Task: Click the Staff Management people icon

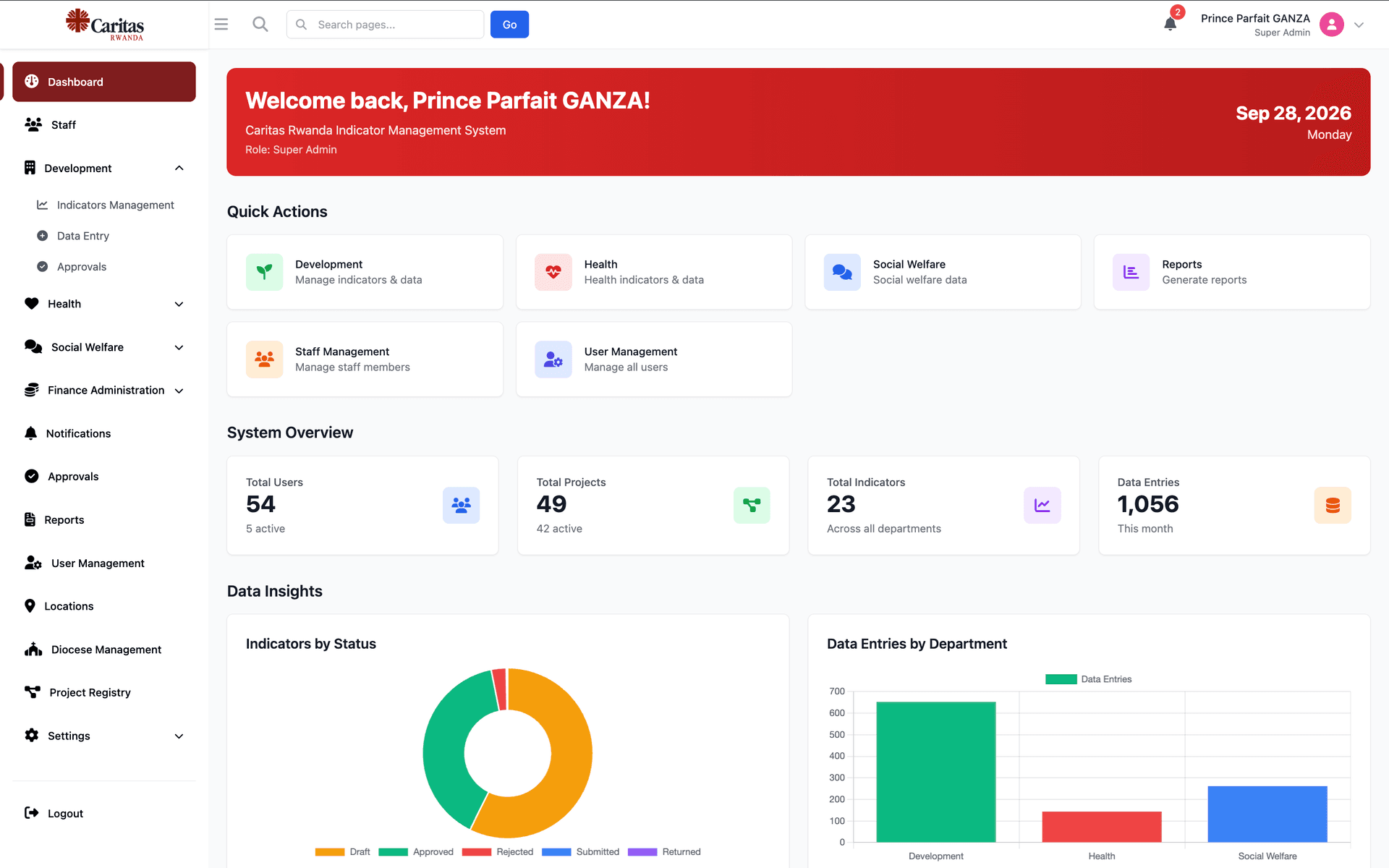Action: [265, 359]
